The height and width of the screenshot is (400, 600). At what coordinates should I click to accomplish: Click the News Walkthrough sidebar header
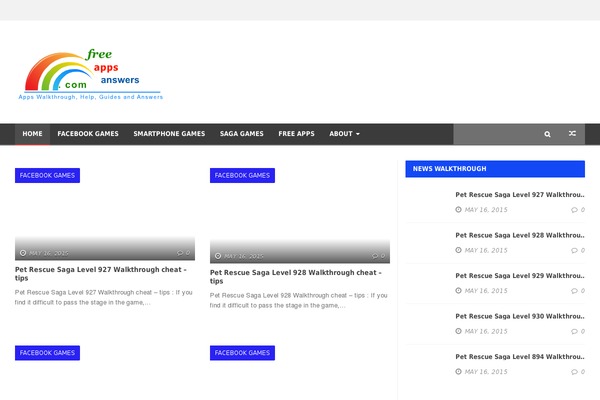[495, 169]
